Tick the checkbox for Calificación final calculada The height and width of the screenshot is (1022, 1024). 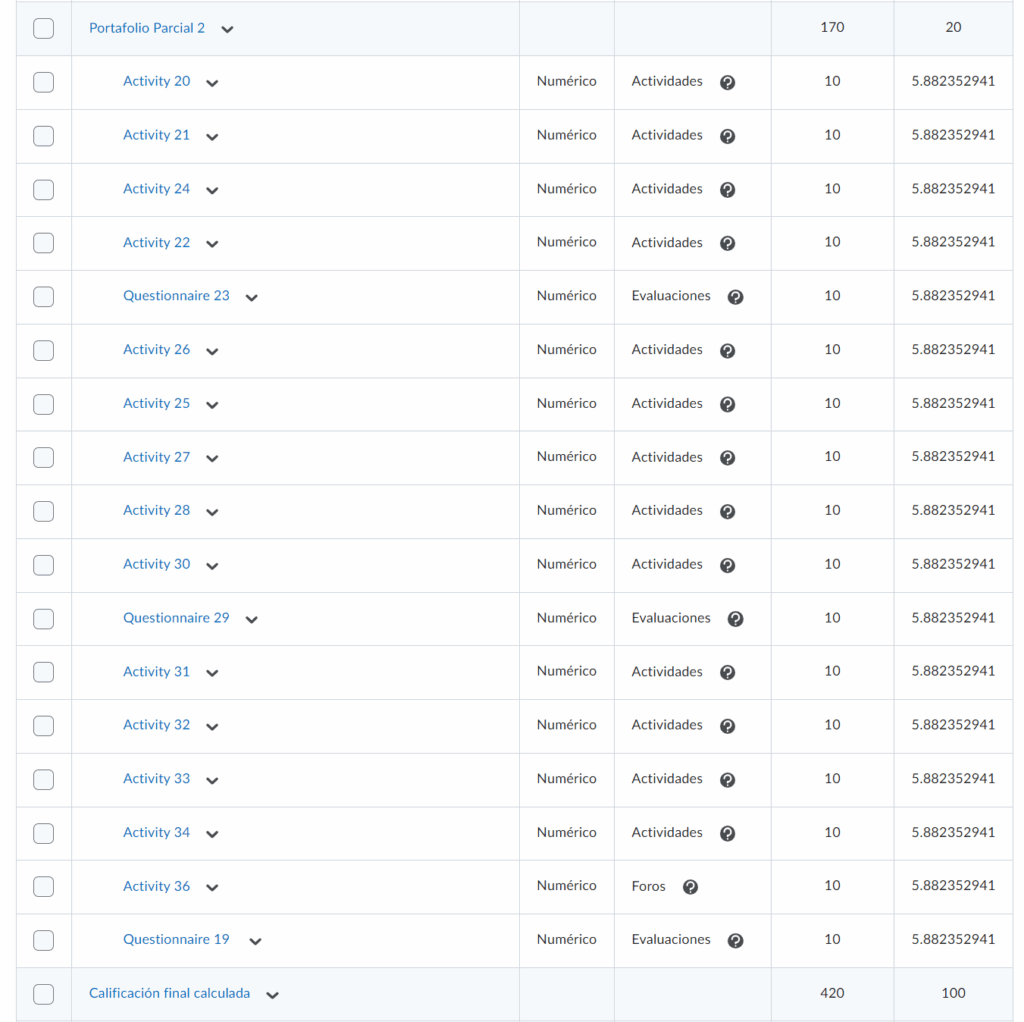click(44, 994)
